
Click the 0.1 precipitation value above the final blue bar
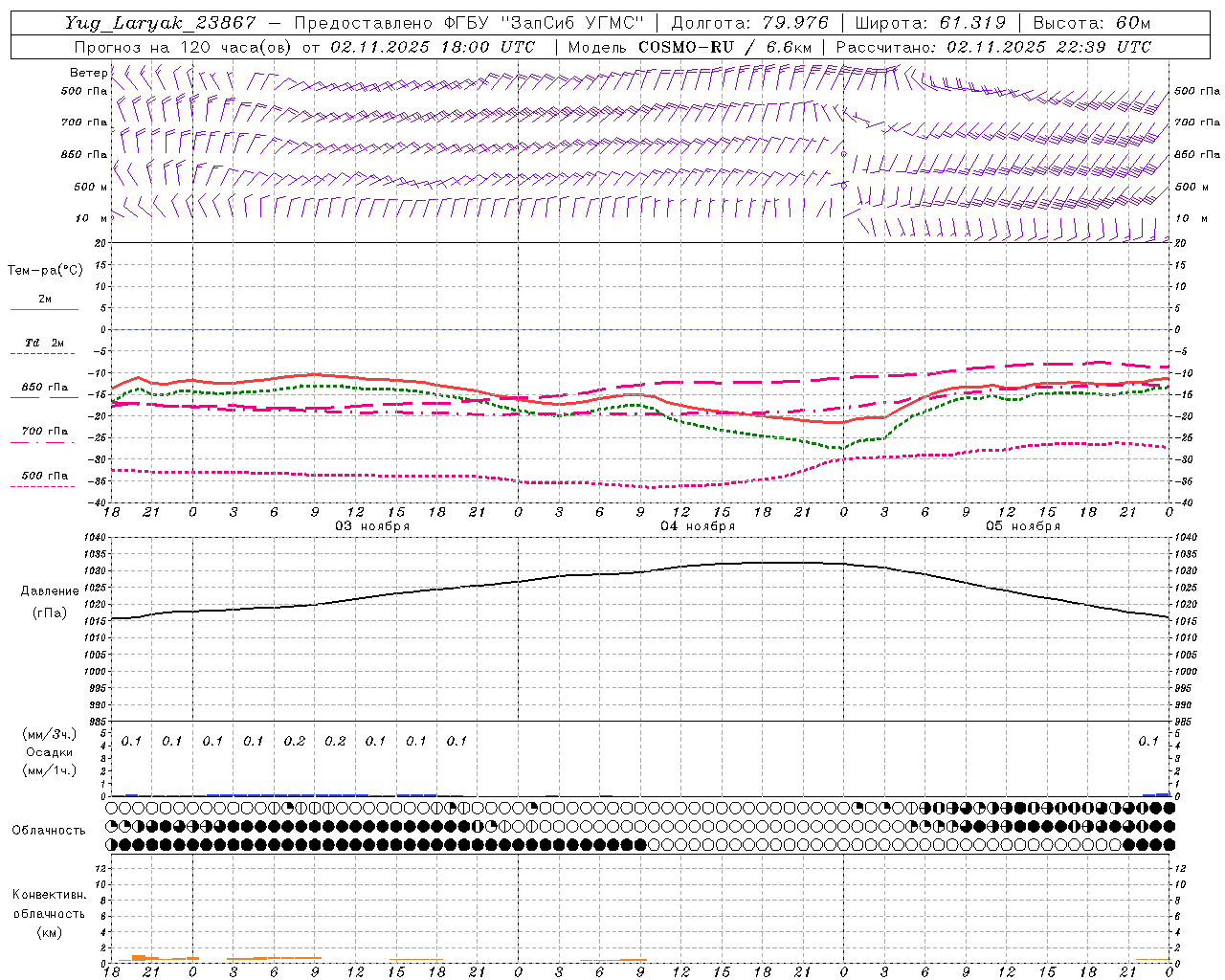click(x=1147, y=741)
